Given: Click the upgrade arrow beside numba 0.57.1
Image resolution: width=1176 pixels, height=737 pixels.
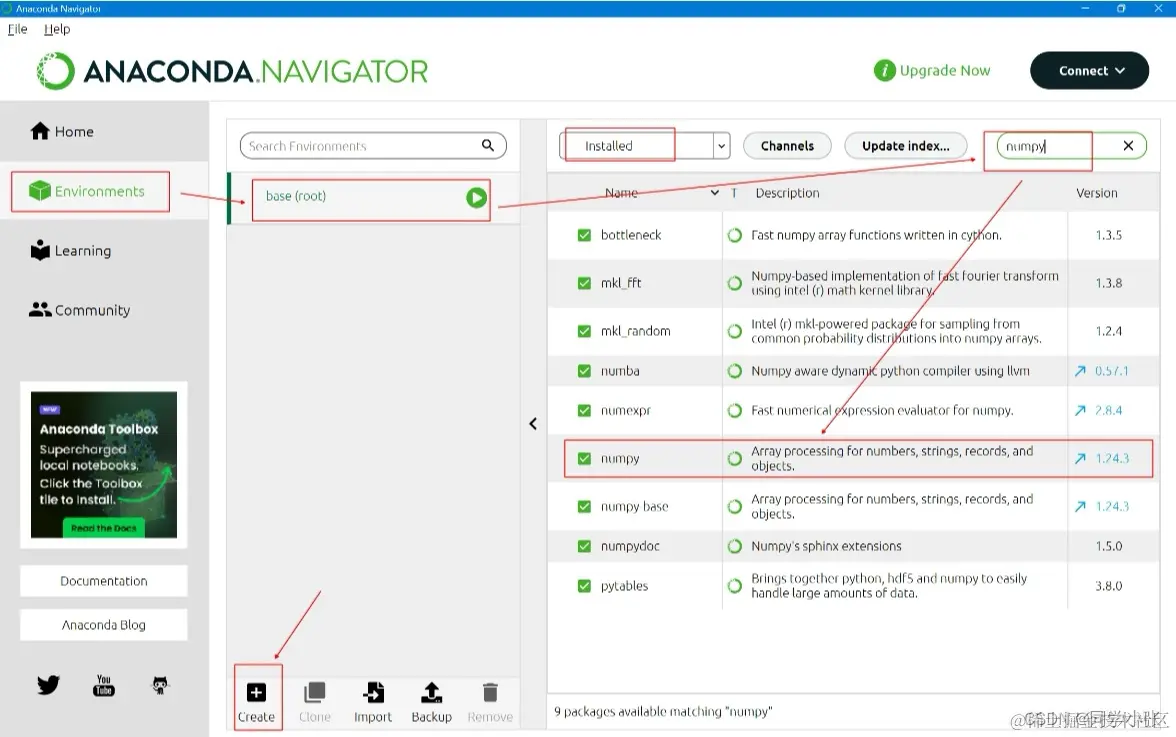Looking at the screenshot, I should click(1080, 370).
